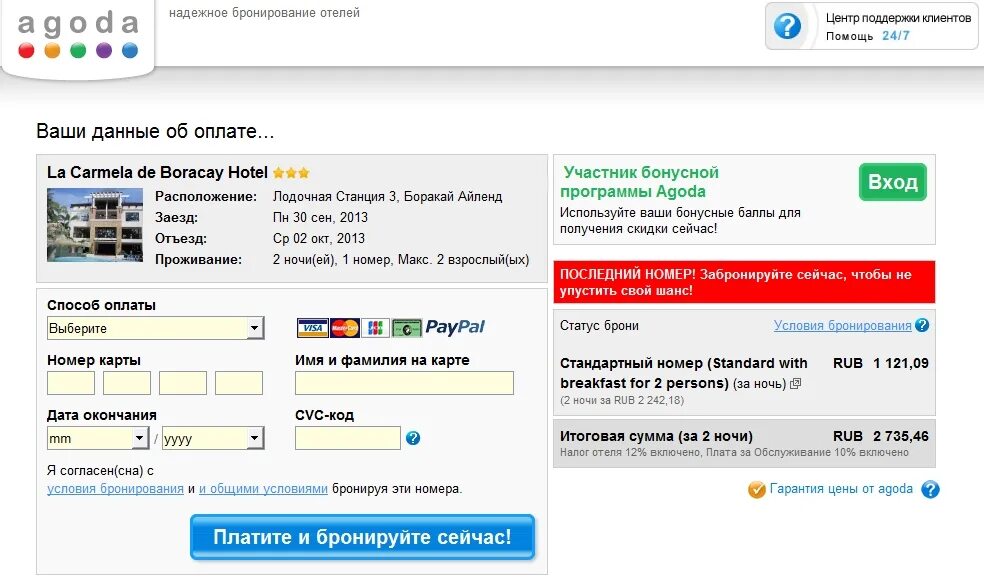Click the La Carmela de Boracay Hotel title
984x581 pixels.
pyautogui.click(x=158, y=172)
